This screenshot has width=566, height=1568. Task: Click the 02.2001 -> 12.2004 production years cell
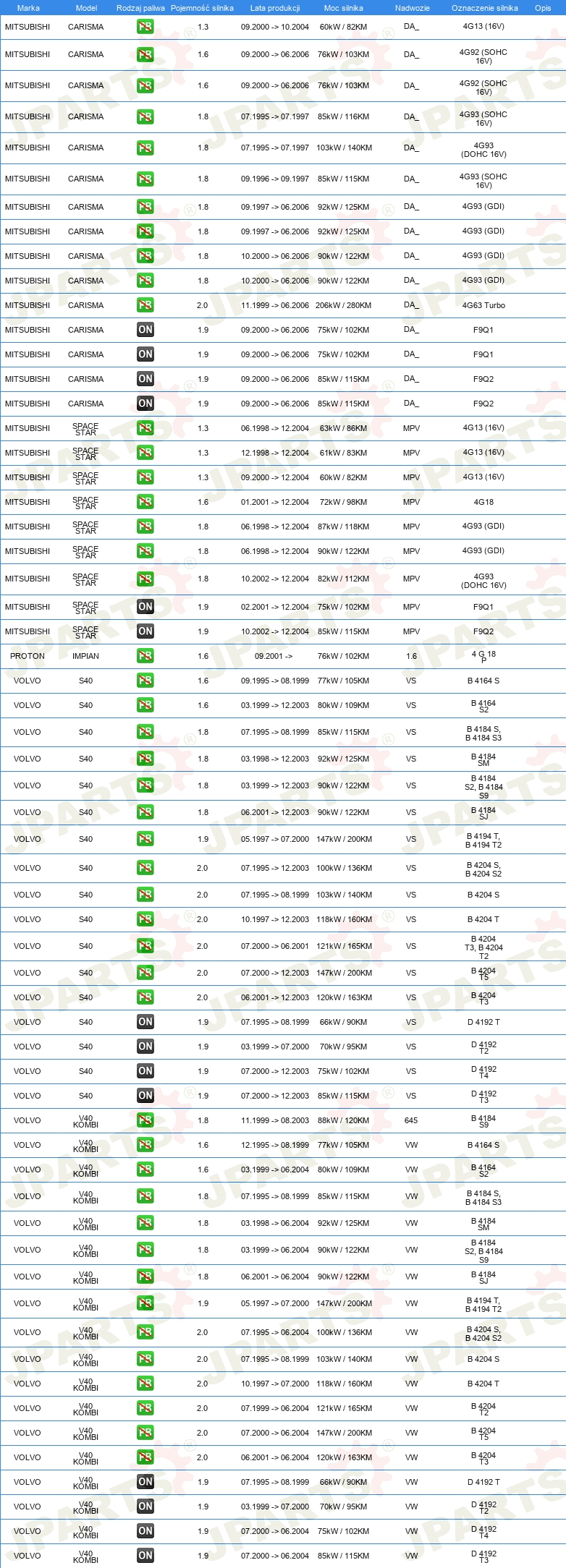[275, 607]
